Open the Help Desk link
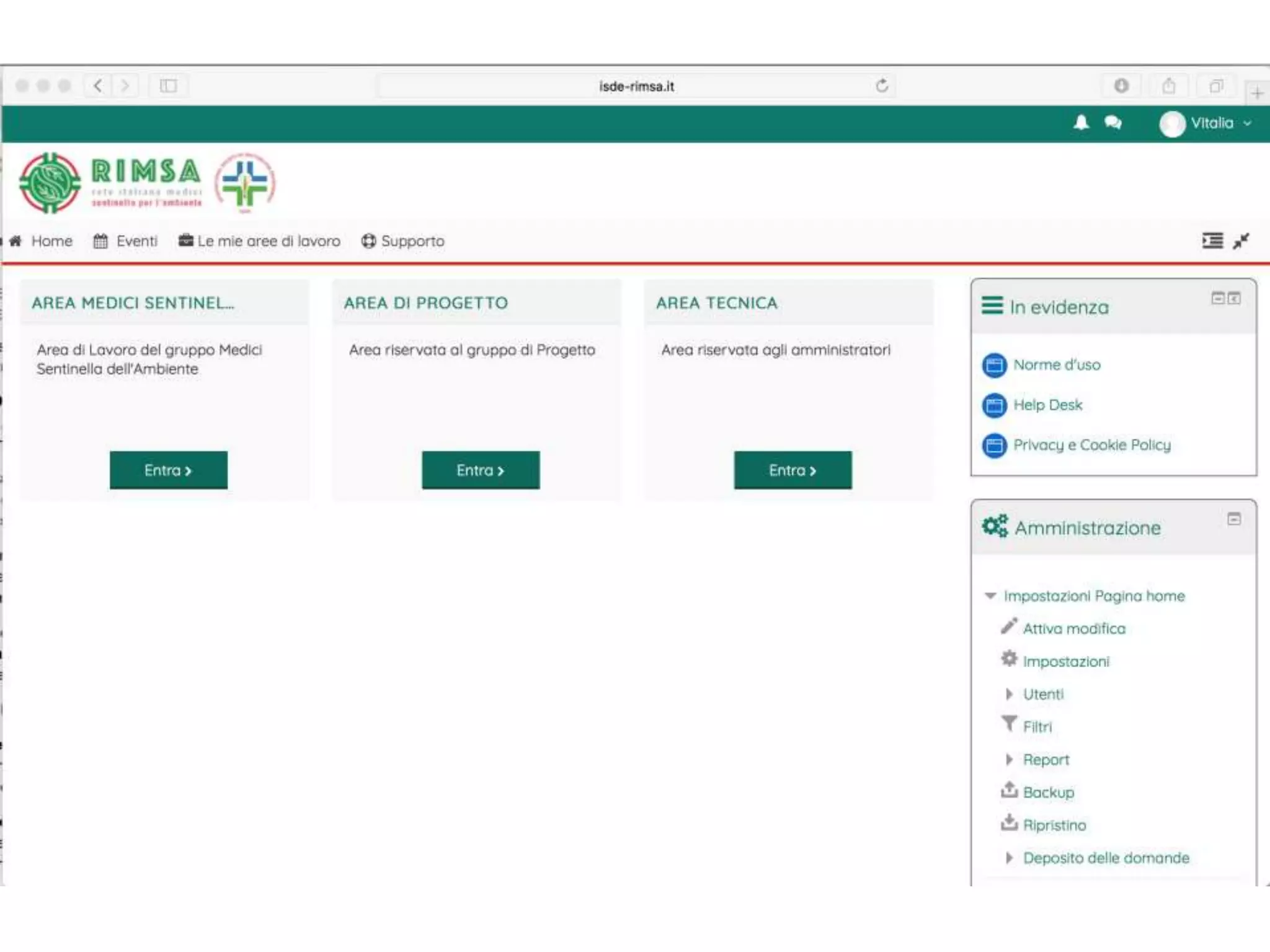This screenshot has height=952, width=1270. click(x=1047, y=405)
